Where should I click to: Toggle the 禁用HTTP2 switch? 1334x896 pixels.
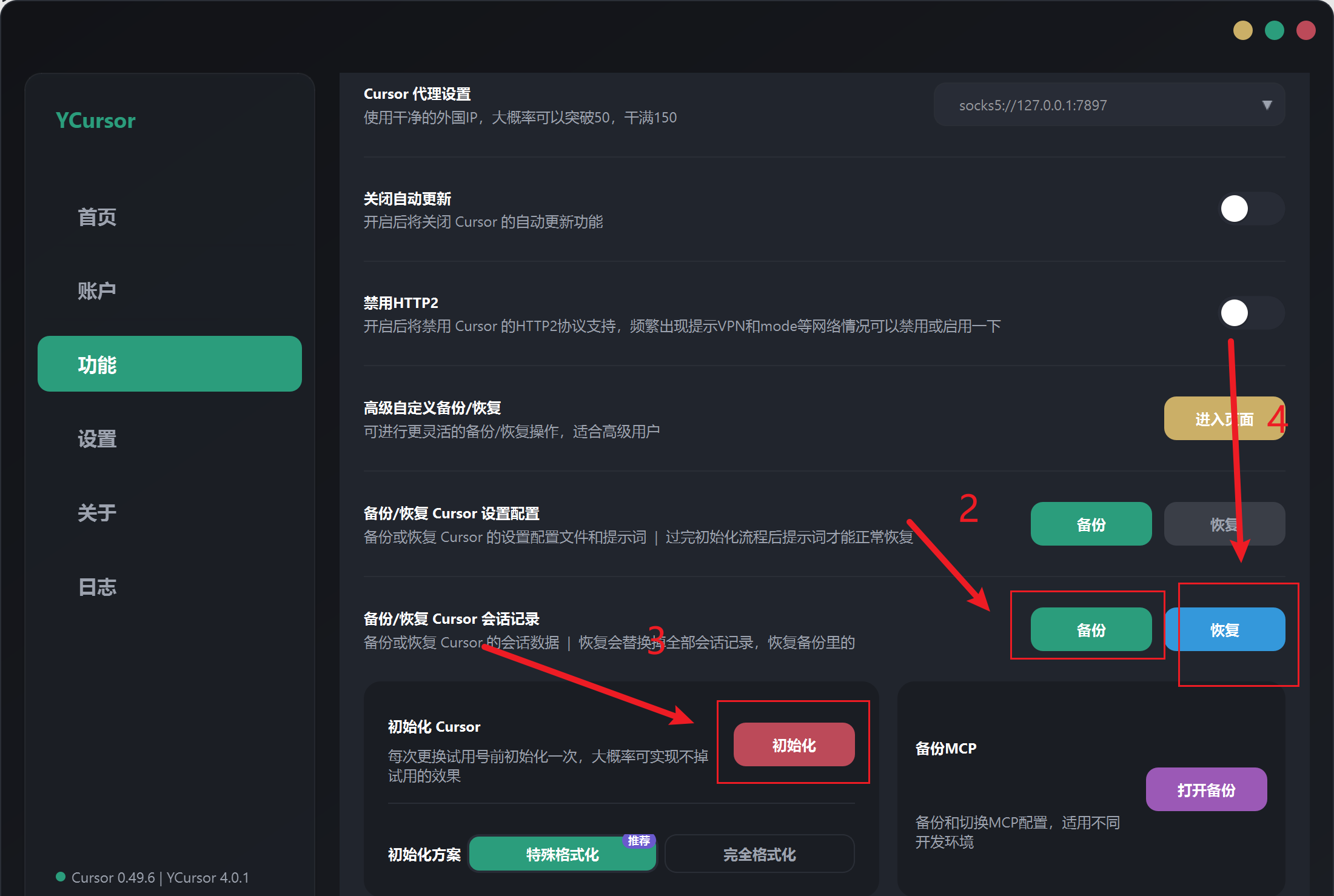pos(1251,313)
